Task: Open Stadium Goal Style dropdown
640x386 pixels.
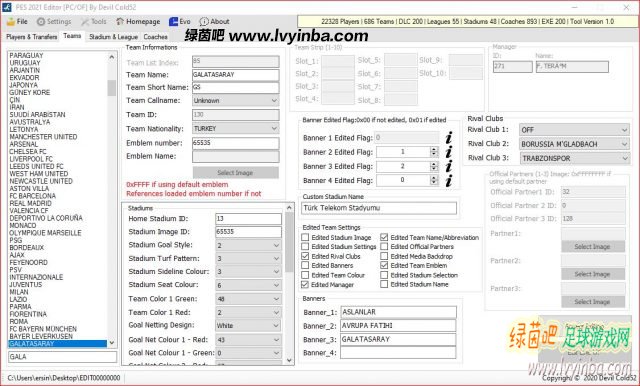Action: (x=248, y=245)
